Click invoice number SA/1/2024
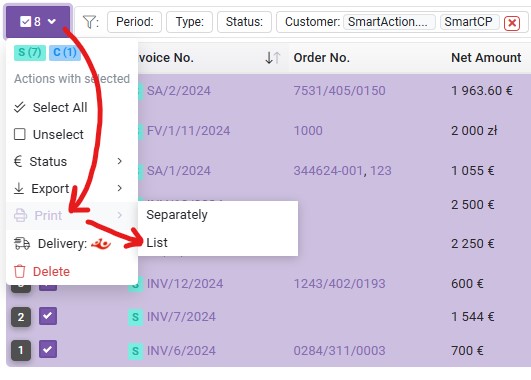The height and width of the screenshot is (380, 531). 178,171
